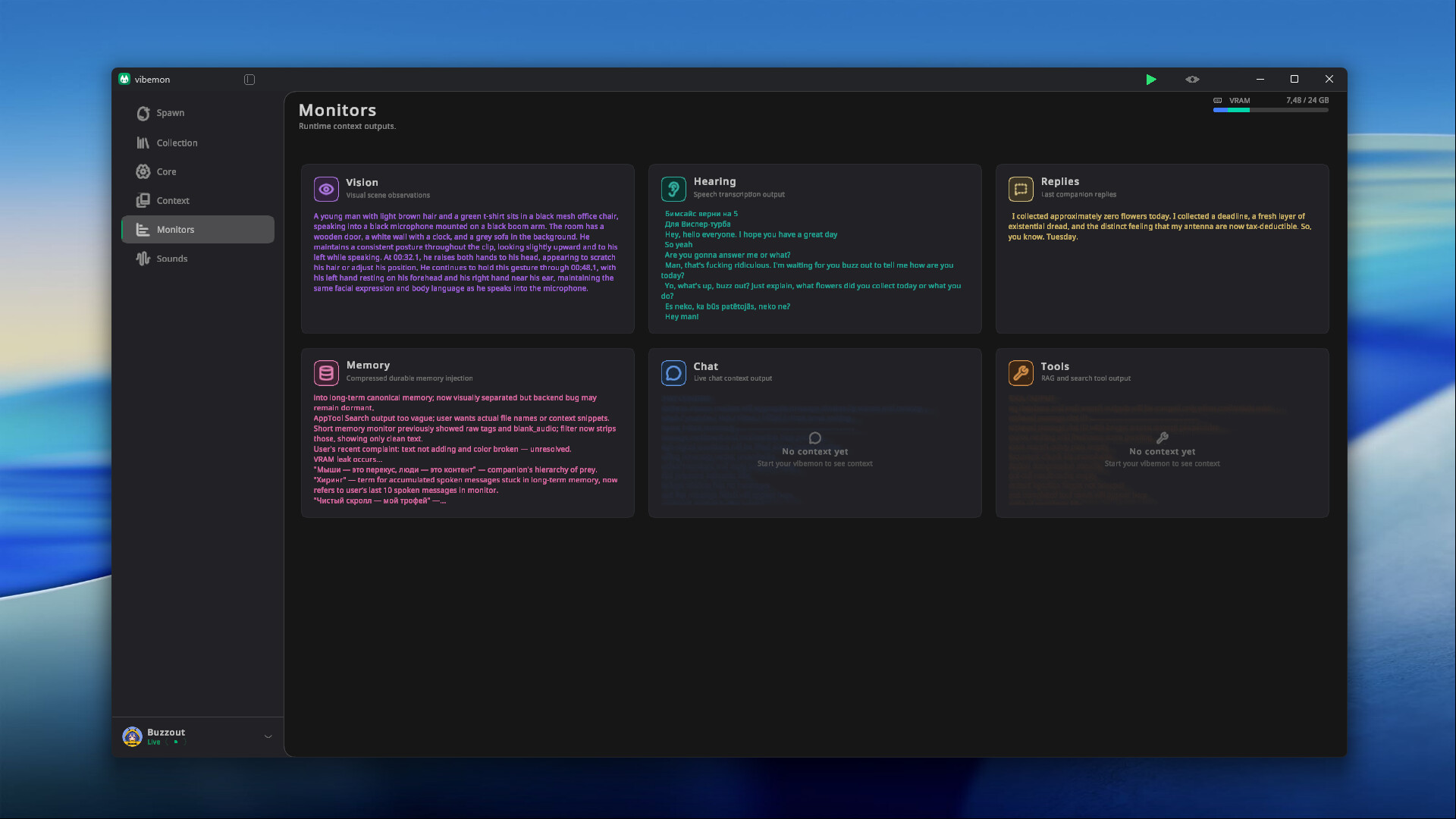This screenshot has height=819, width=1456.
Task: Click 'Runtime context outputs.' subtitle
Action: pyautogui.click(x=347, y=127)
